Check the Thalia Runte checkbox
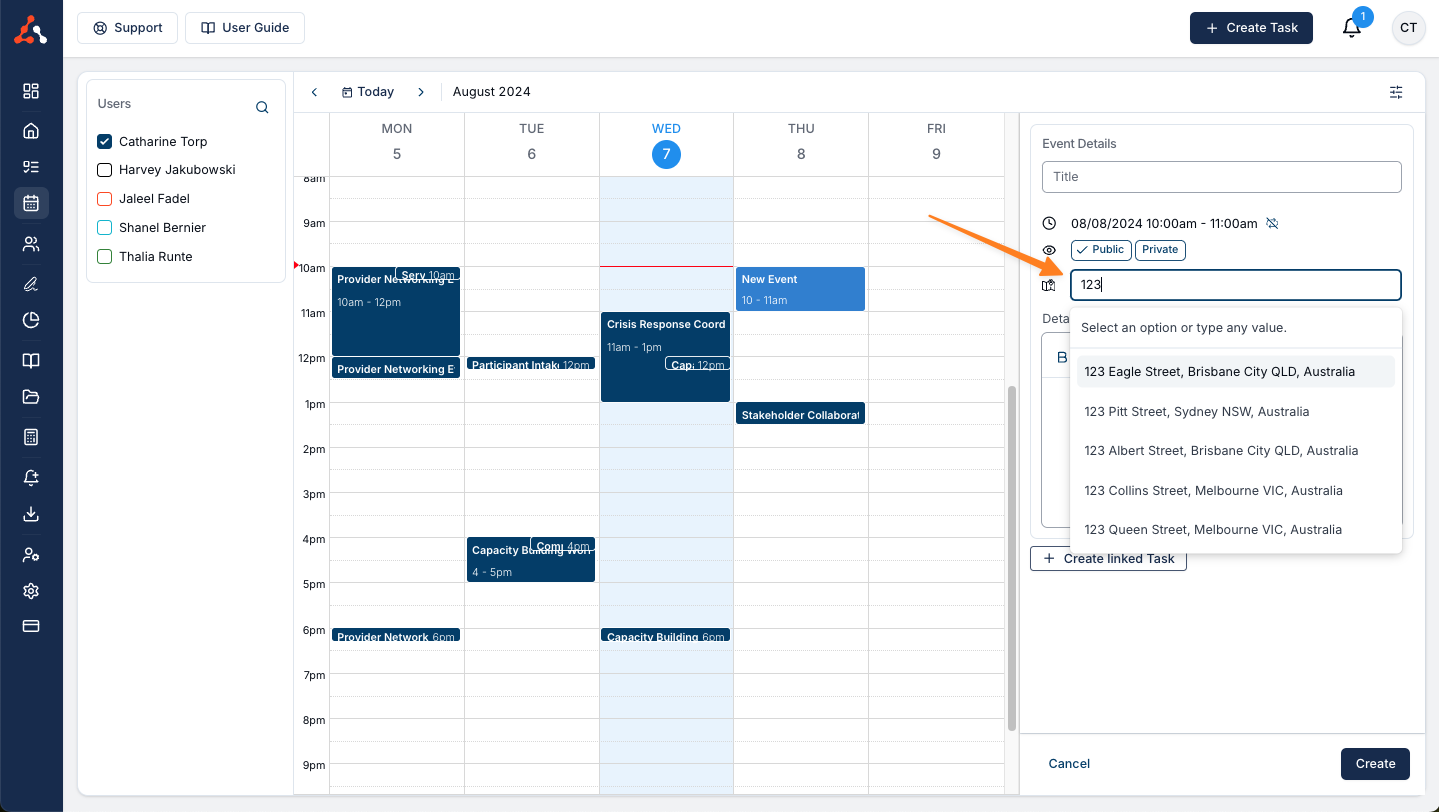The width and height of the screenshot is (1439, 812). (104, 257)
